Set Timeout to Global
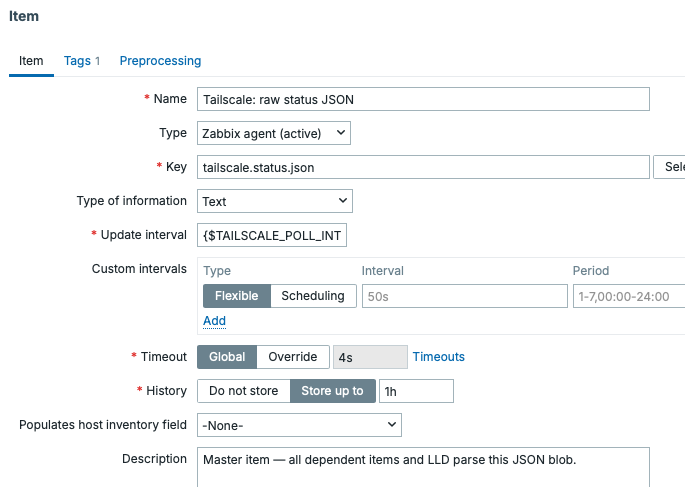 click(x=227, y=357)
